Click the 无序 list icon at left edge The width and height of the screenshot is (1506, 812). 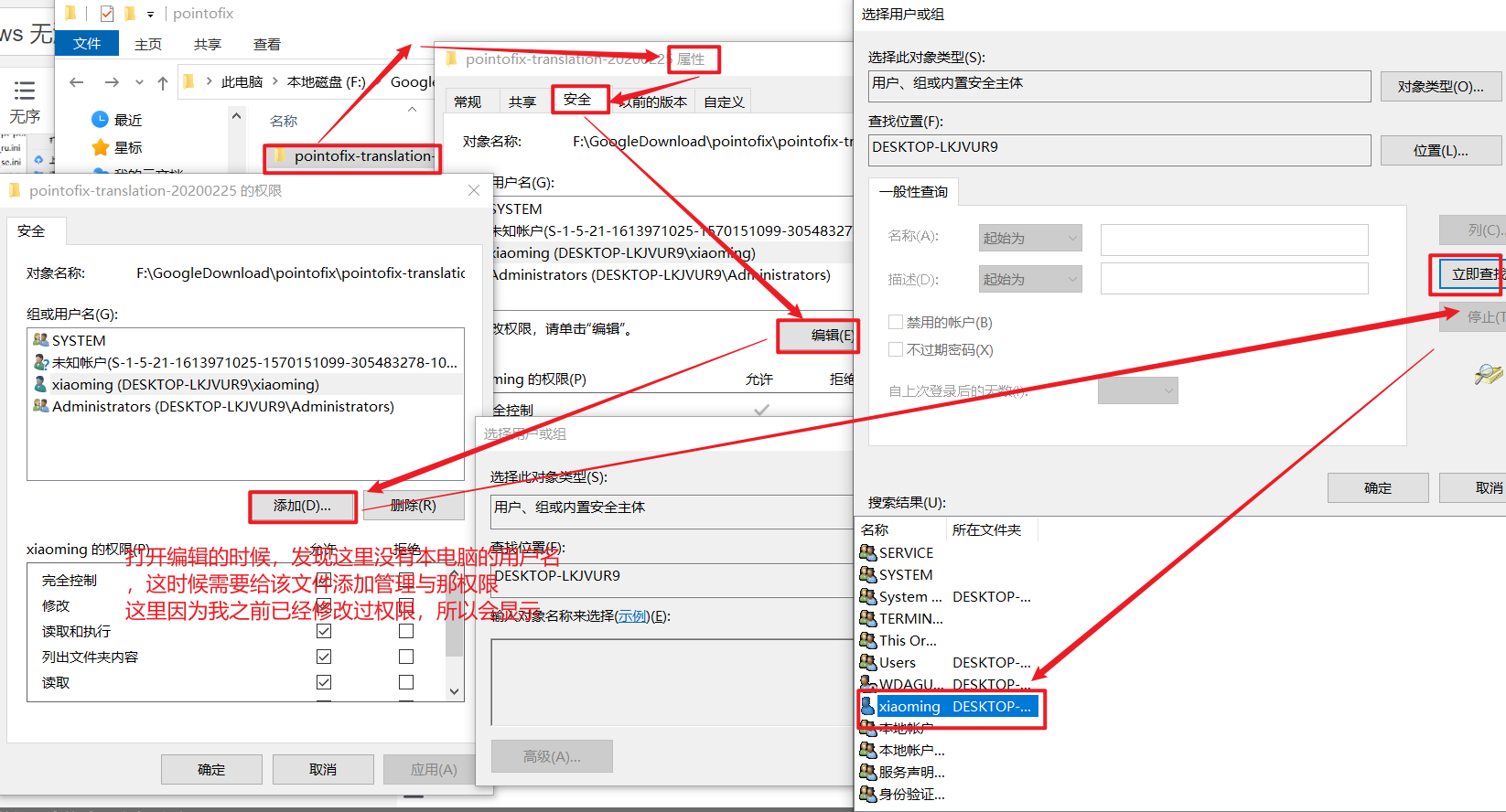tap(25, 90)
